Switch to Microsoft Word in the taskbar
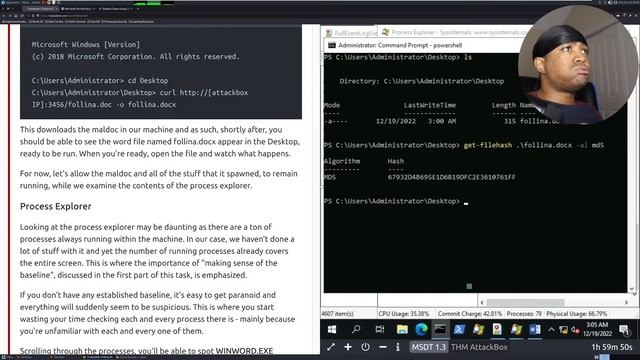The height and width of the screenshot is (360, 640). click(x=535, y=329)
